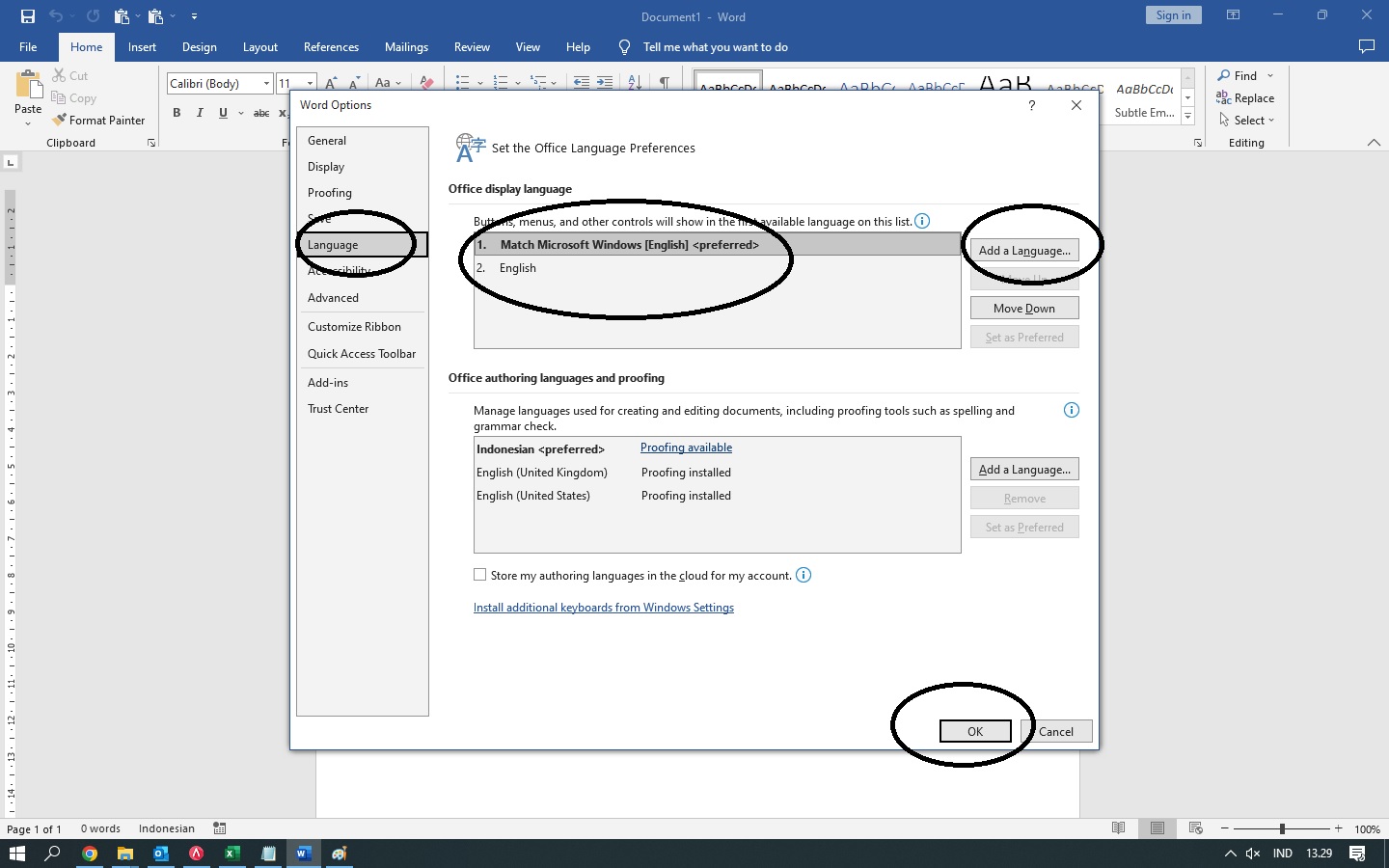
Task: Switch to the Insert ribbon tab
Action: [142, 46]
